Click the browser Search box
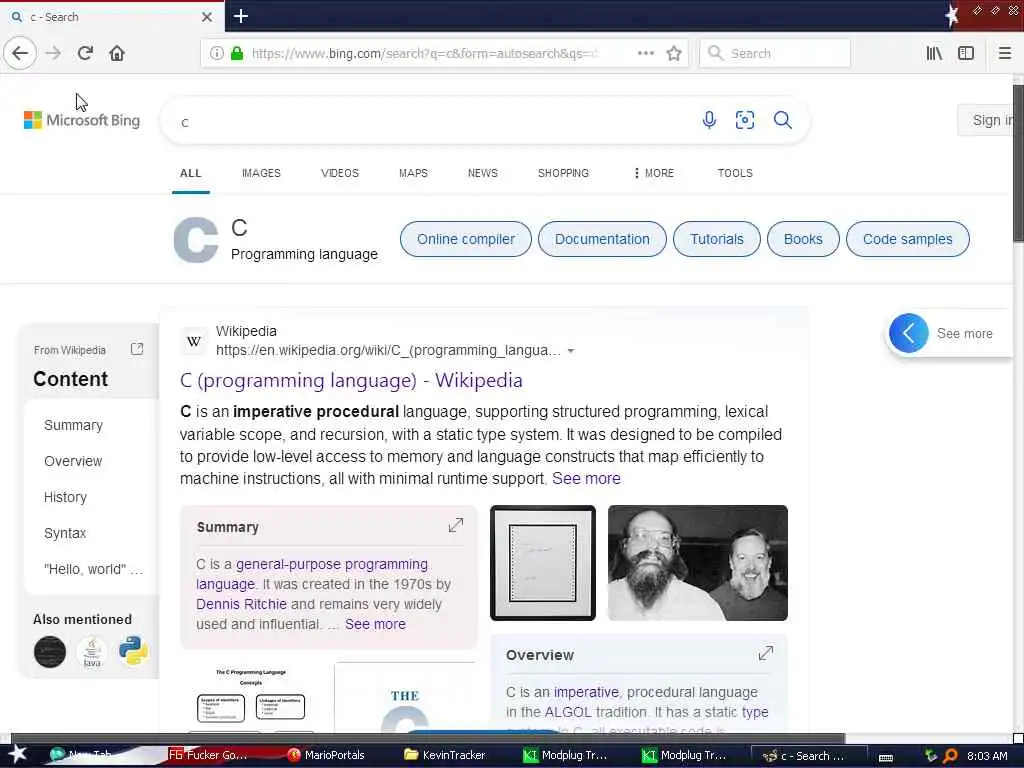The image size is (1024, 768). point(775,53)
